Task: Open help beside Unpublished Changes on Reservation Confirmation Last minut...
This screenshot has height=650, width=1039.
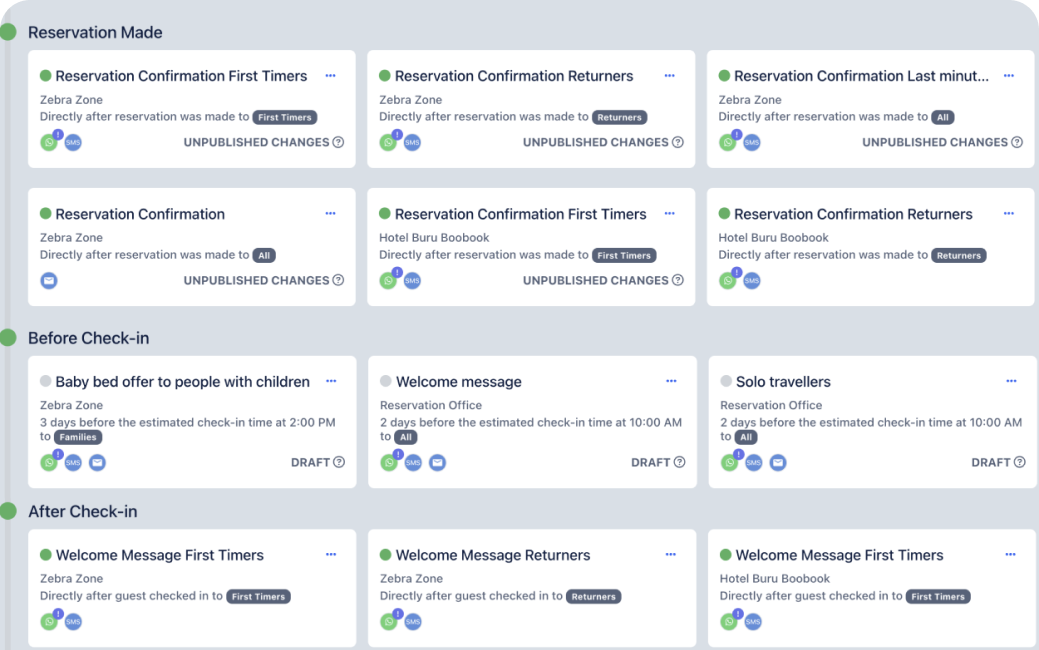Action: [x=1017, y=142]
